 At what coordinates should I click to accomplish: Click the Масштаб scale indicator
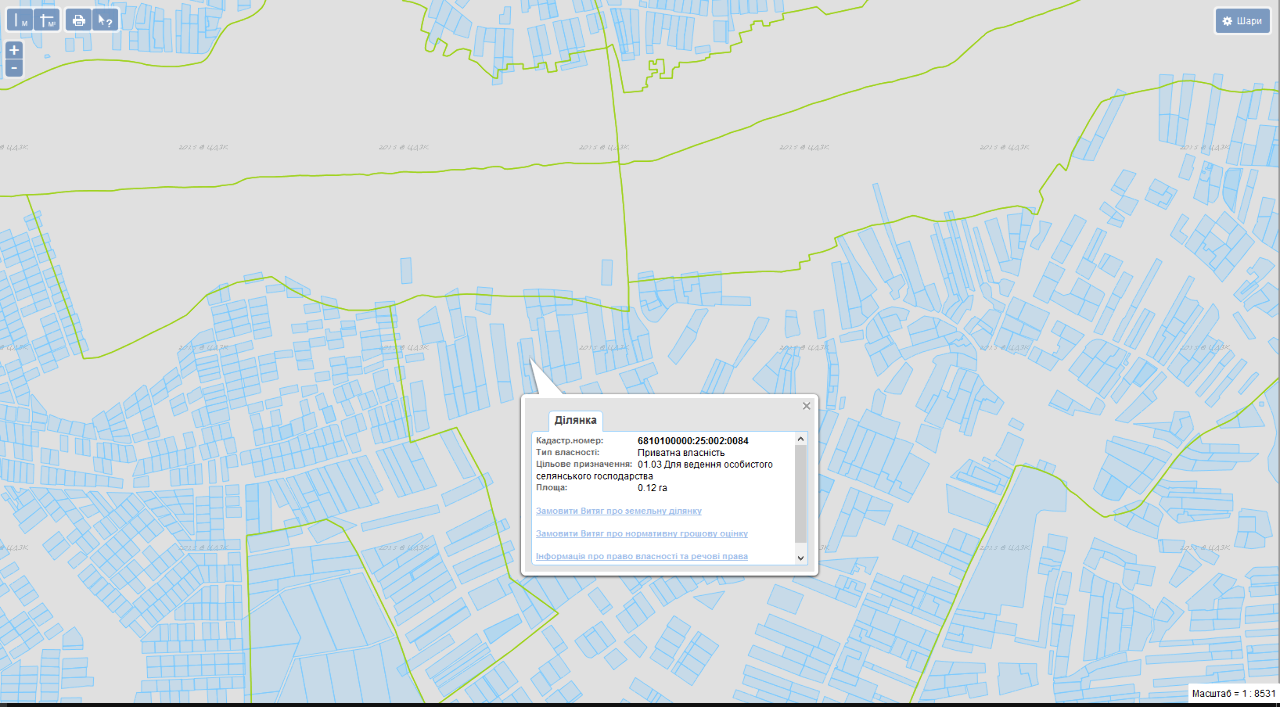click(x=1233, y=693)
